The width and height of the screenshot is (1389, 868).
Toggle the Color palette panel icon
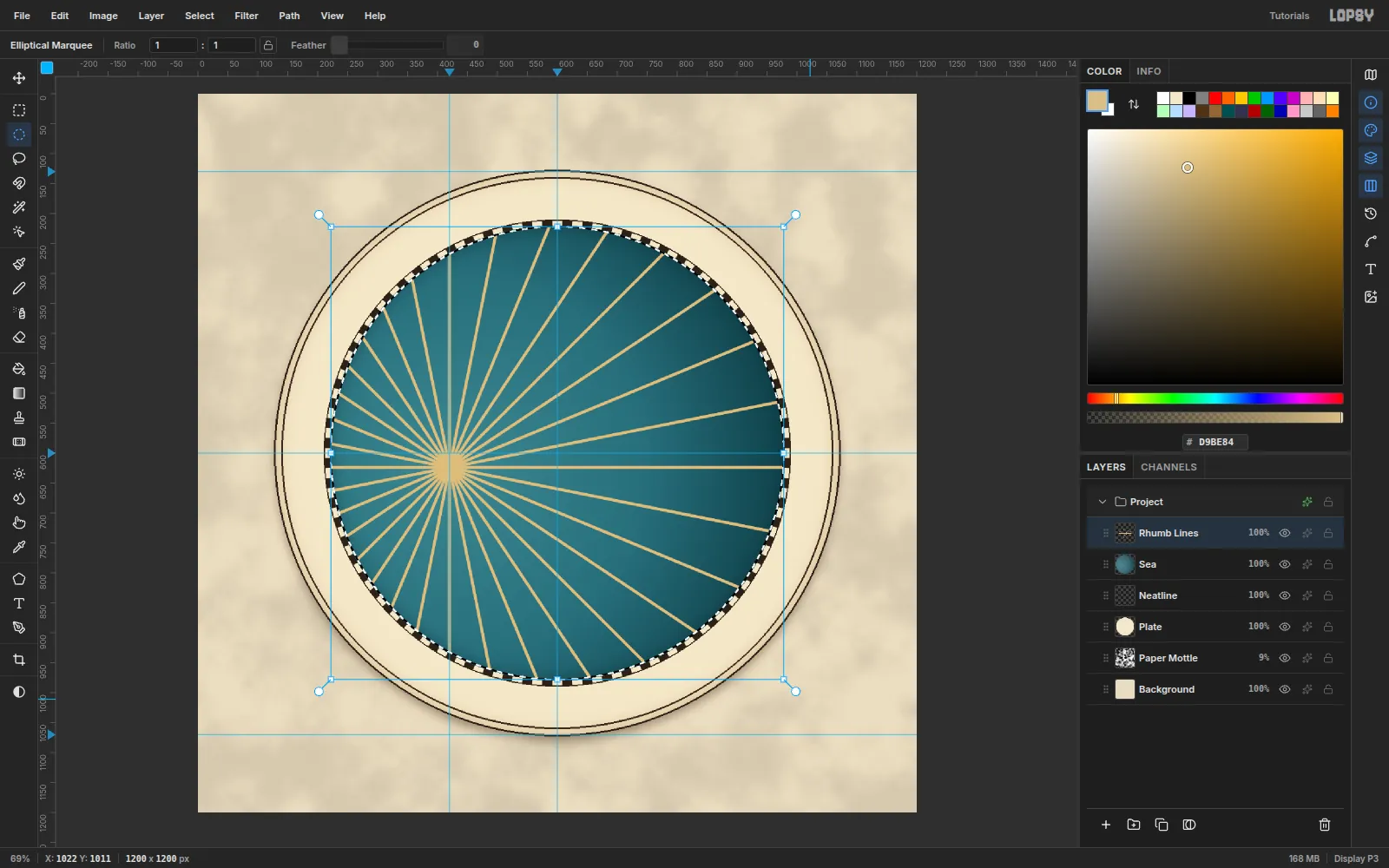(1371, 130)
